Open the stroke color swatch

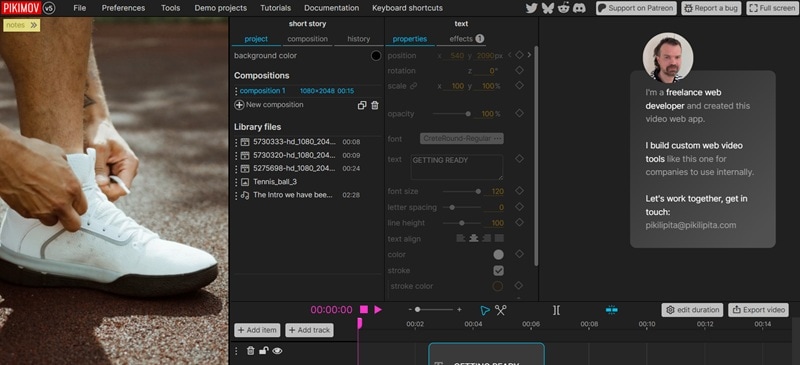point(497,286)
